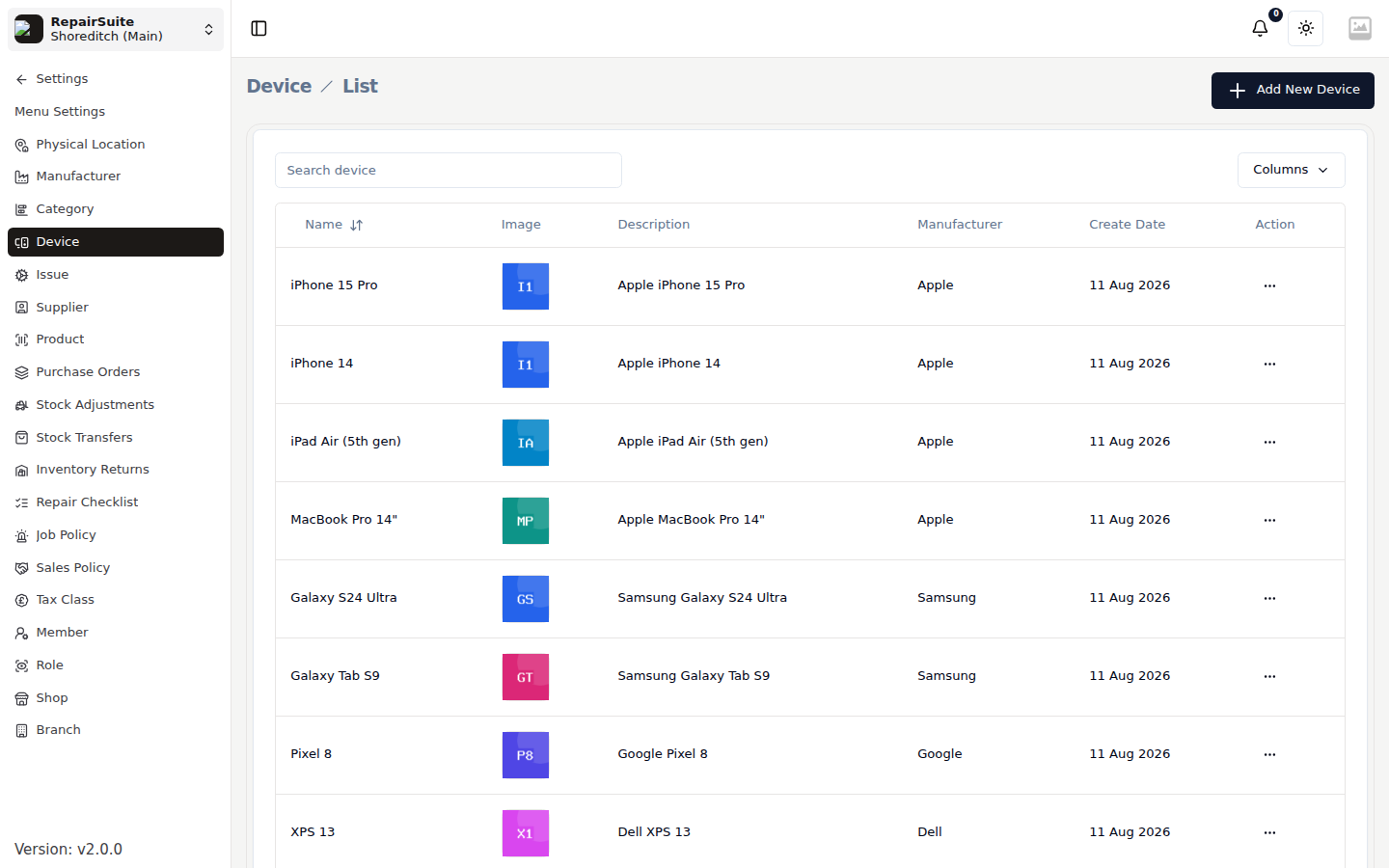
Task: Click the Inventory Returns icon
Action: point(21,471)
